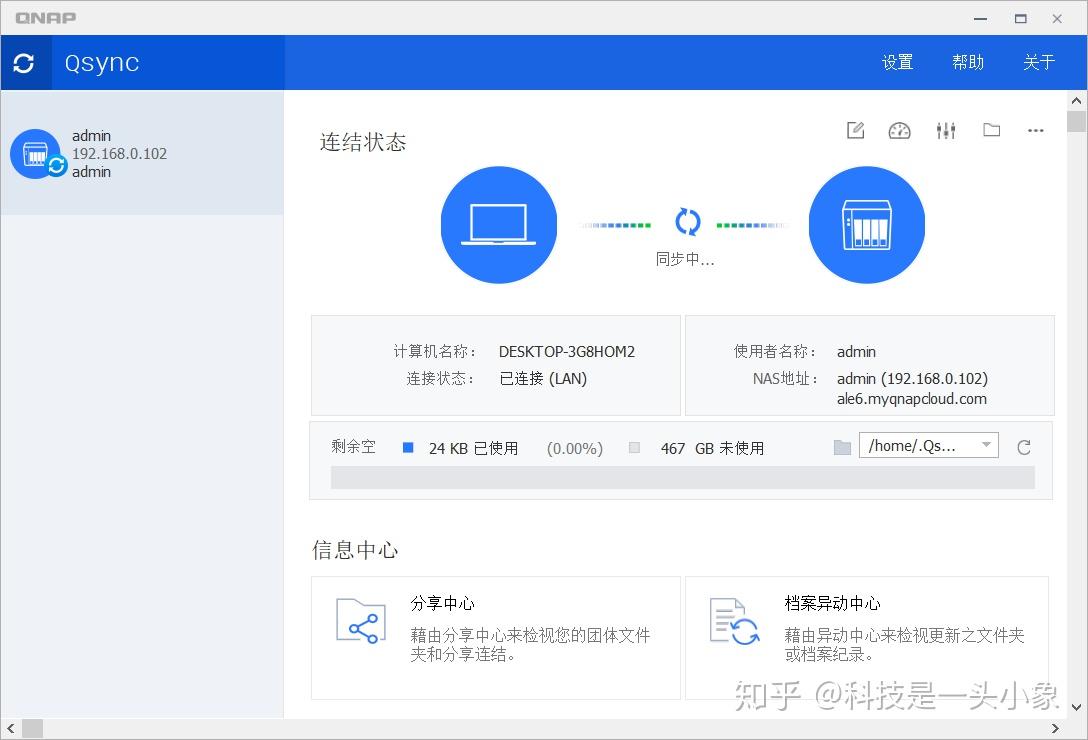1088x740 pixels.
Task: Click the folder icon in the top toolbar
Action: coord(991,130)
